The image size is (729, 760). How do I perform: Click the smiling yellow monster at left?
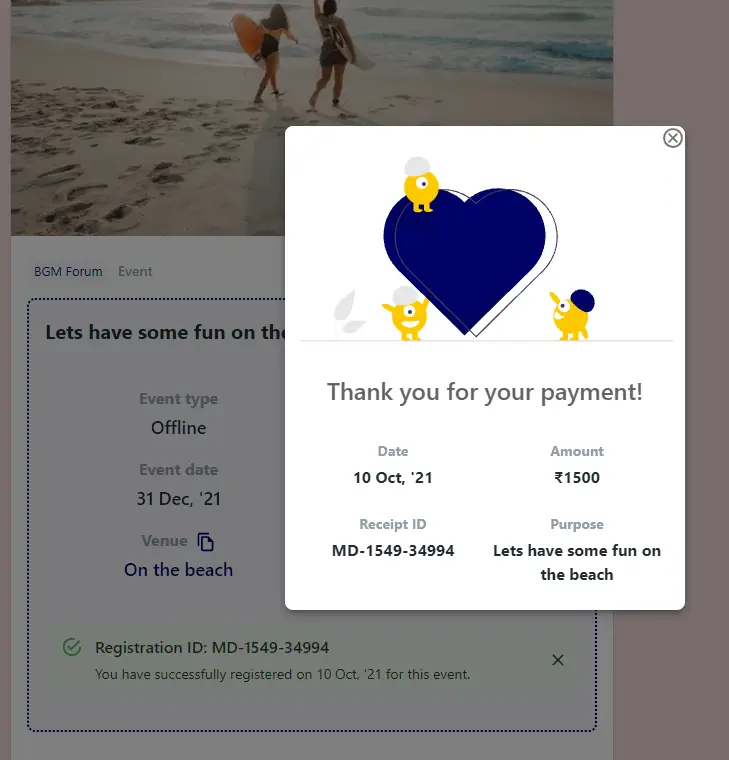coord(407,314)
